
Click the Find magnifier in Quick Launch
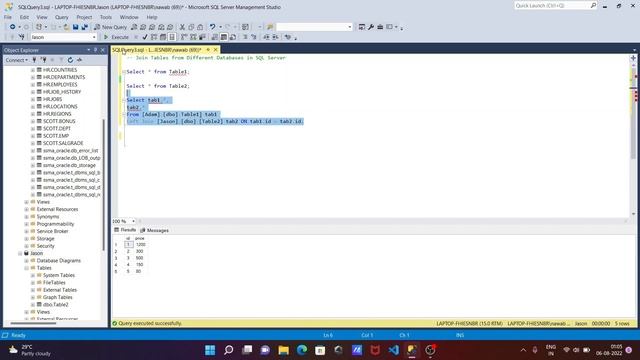[593, 5]
